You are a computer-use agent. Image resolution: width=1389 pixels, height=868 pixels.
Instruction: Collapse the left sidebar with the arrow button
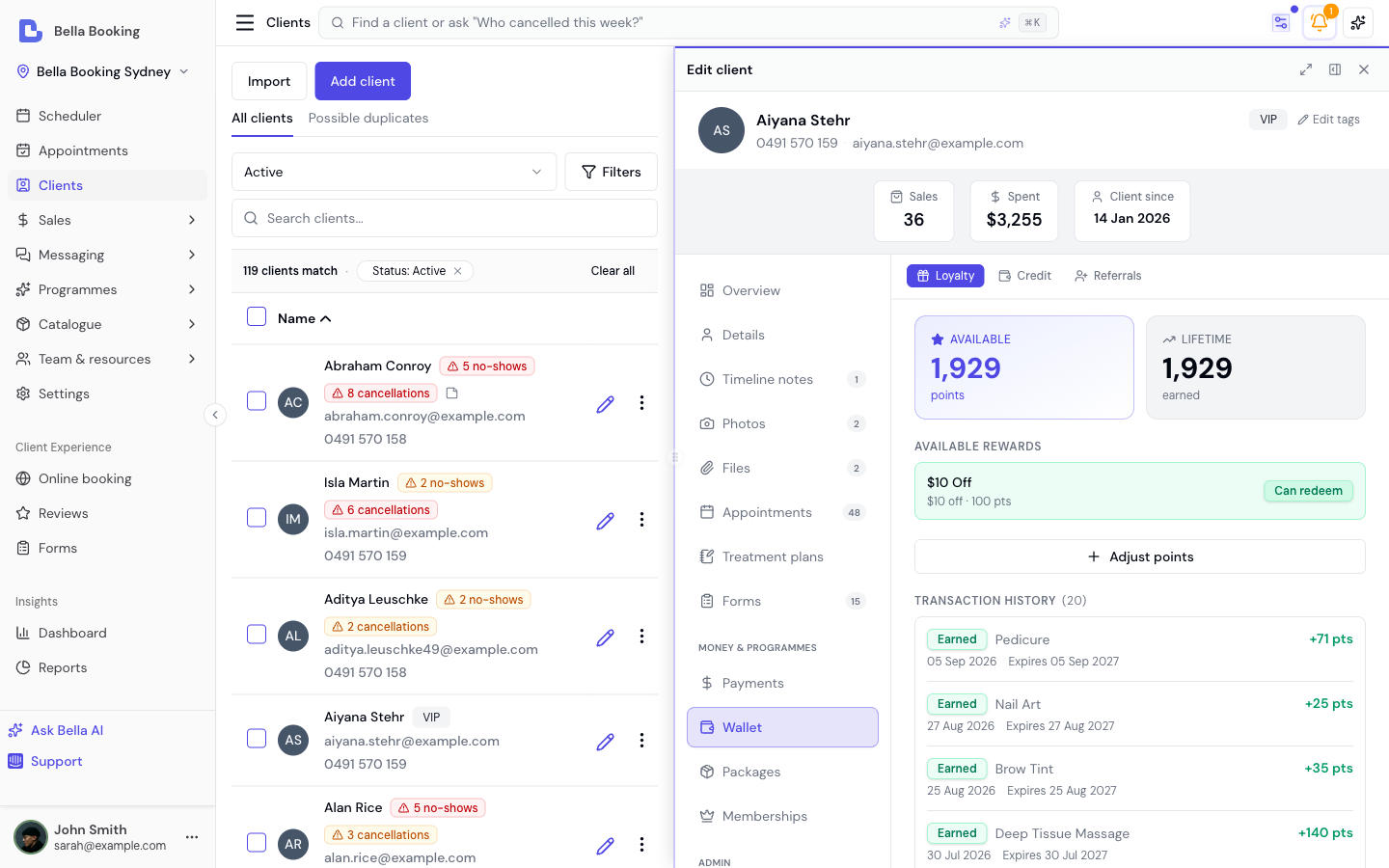coord(215,415)
